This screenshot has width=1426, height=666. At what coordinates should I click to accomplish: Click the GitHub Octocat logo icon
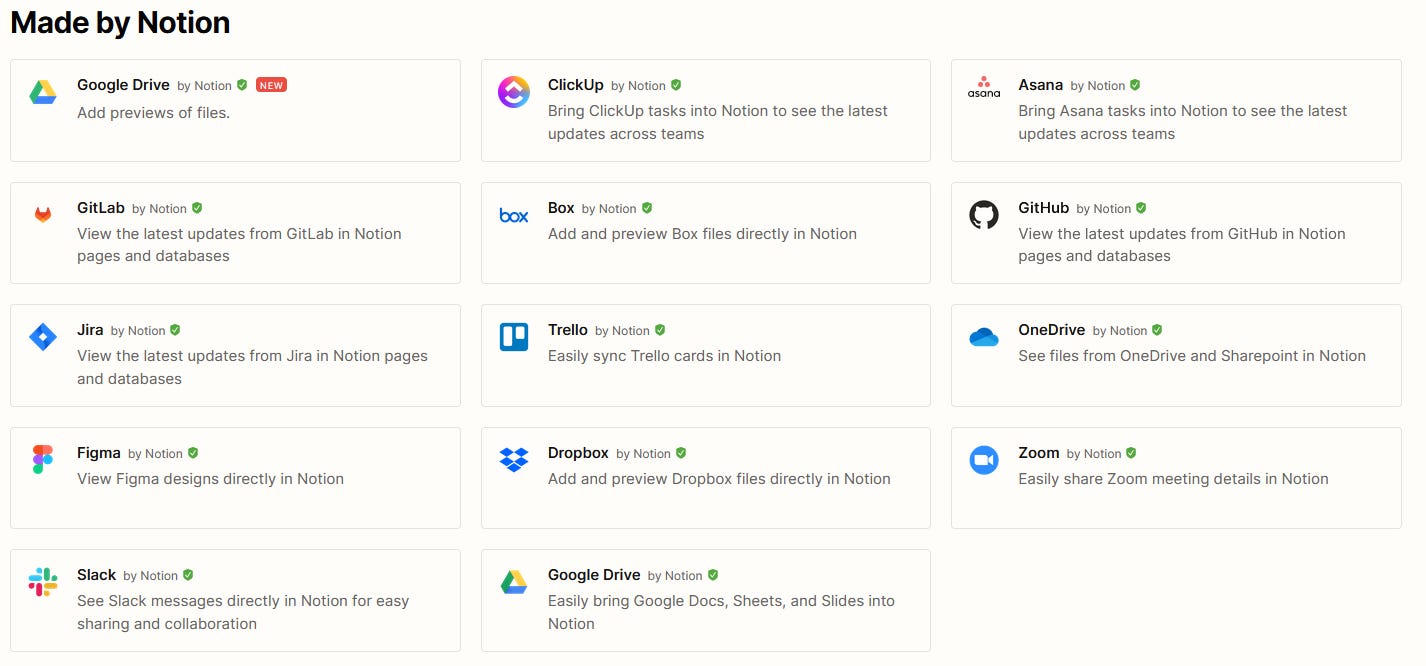(984, 215)
